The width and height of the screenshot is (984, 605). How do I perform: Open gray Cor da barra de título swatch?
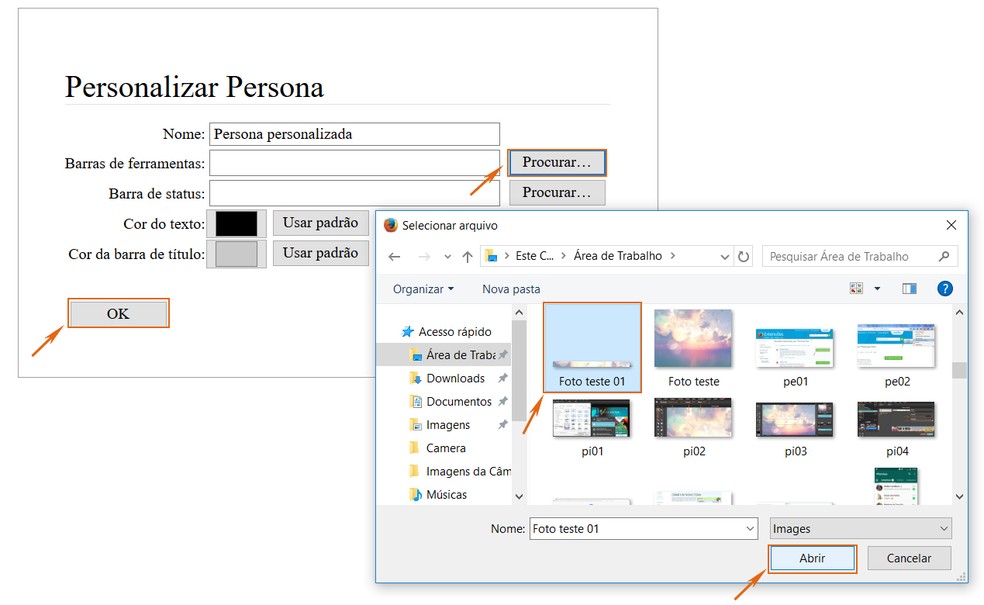click(x=237, y=254)
